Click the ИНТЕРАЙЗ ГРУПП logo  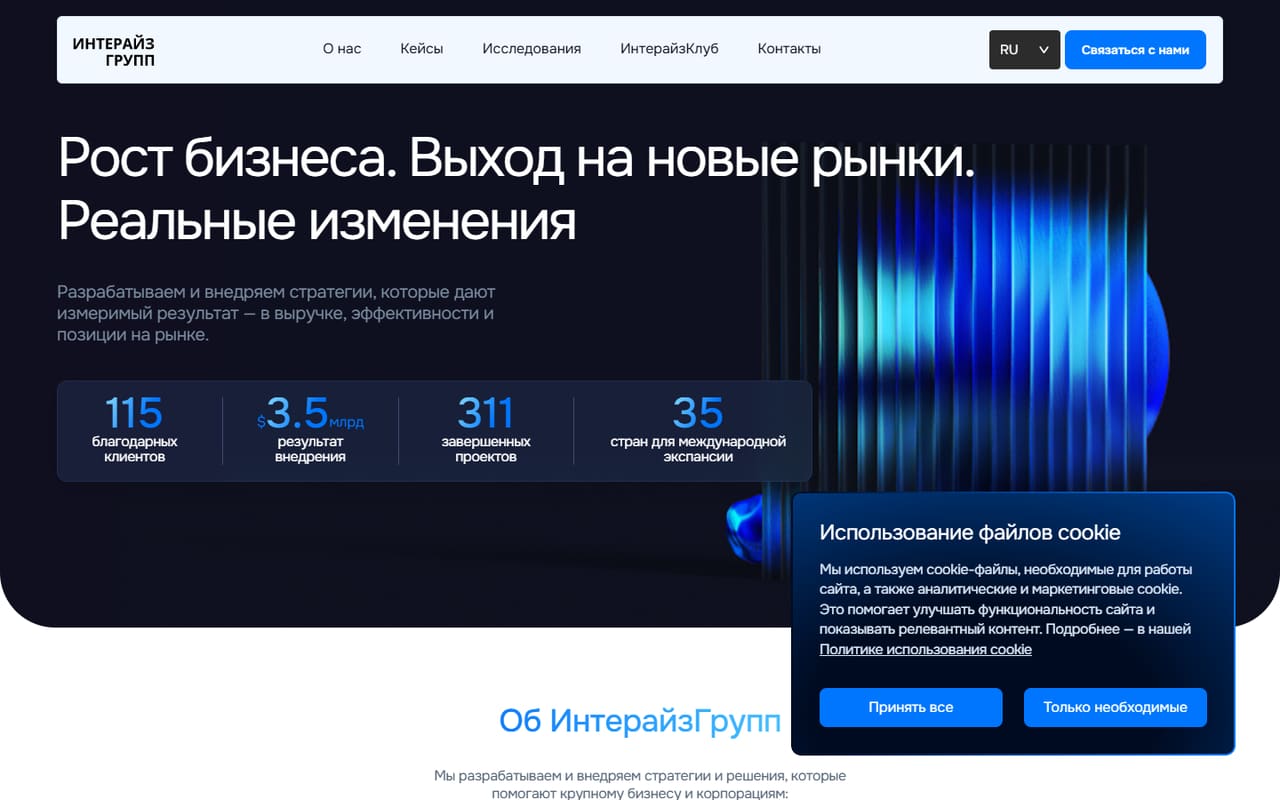click(114, 50)
